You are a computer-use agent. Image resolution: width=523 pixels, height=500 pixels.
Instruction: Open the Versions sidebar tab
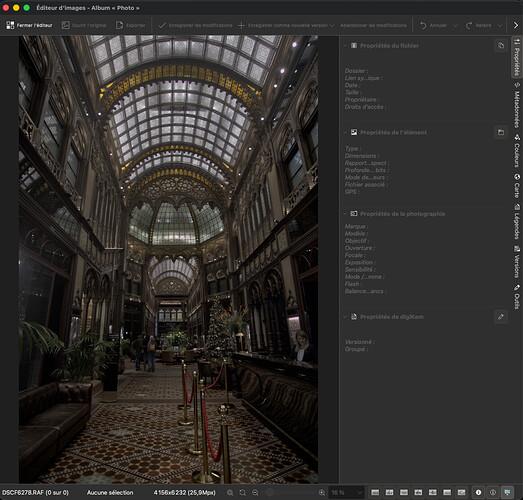coord(517,262)
